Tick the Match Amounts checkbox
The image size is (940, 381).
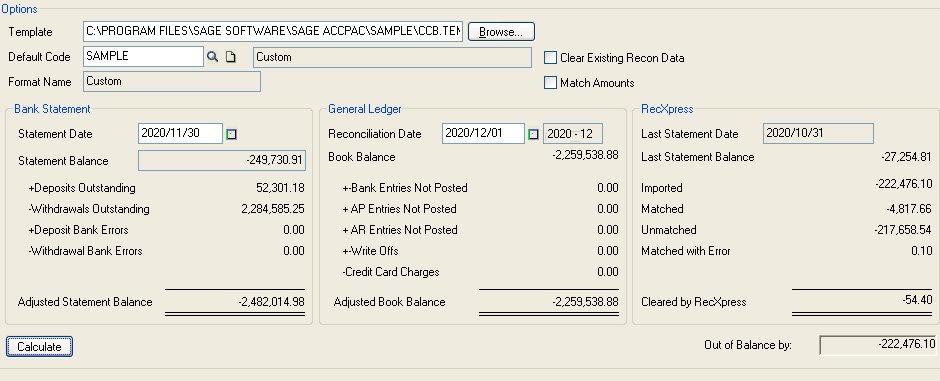coord(550,83)
